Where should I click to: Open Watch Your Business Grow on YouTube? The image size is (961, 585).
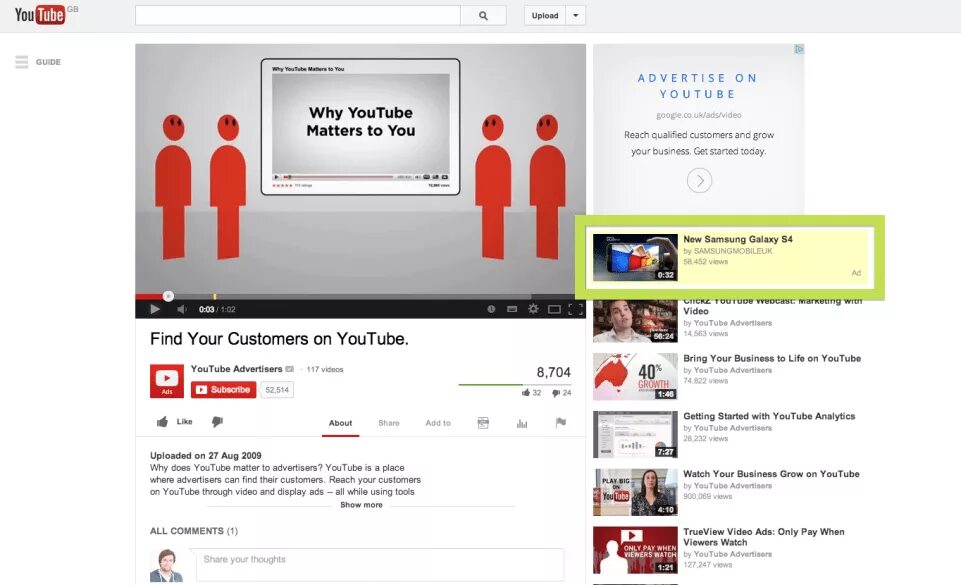(x=772, y=474)
